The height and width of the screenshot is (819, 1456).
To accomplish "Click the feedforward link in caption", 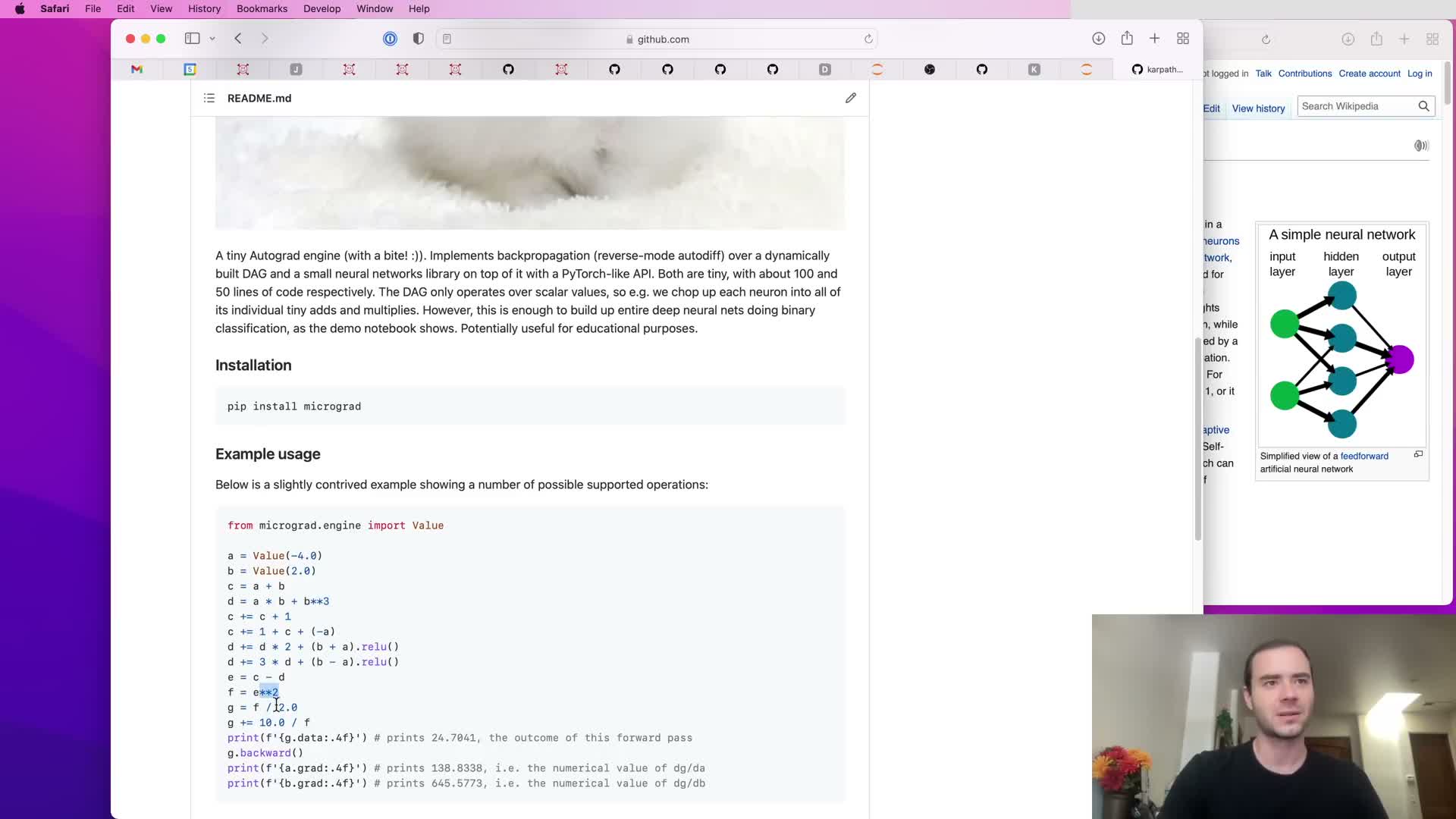I will pyautogui.click(x=1363, y=456).
